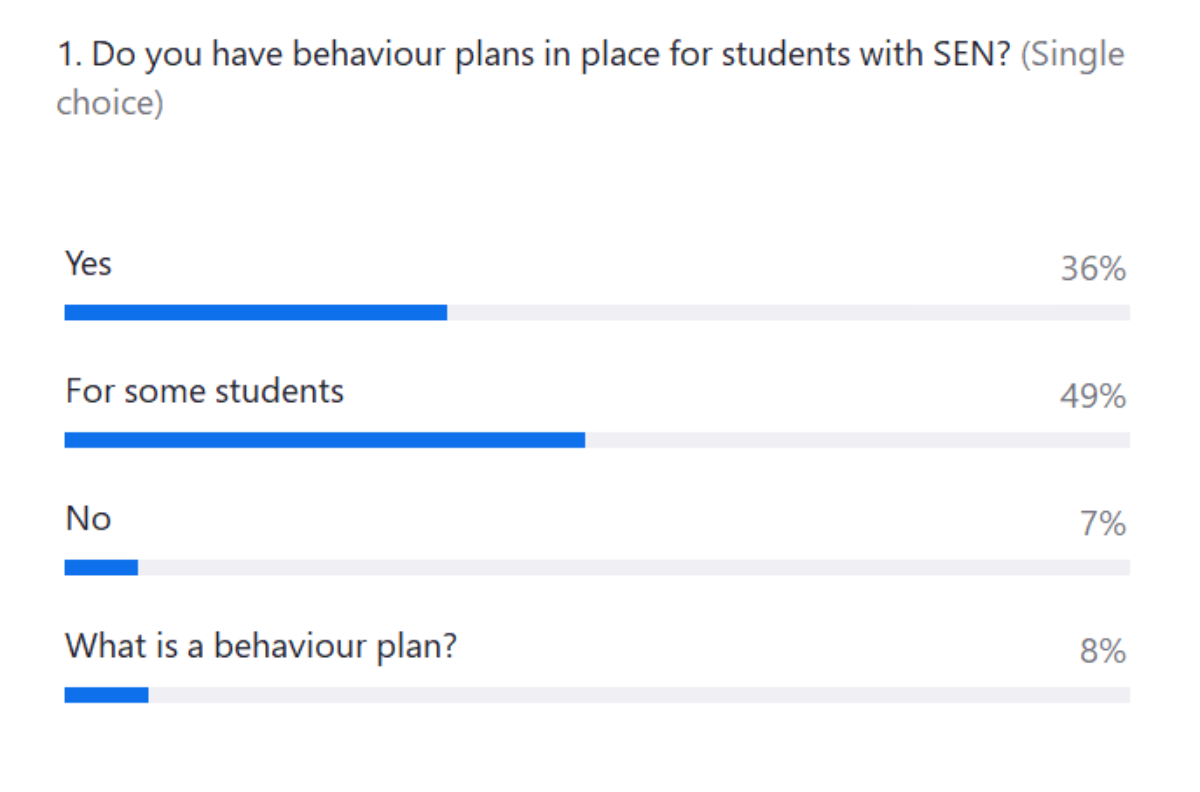Click grey unfilled bar under "What is a behaviour plan?"
Image resolution: width=1200 pixels, height=792 pixels.
[638, 694]
